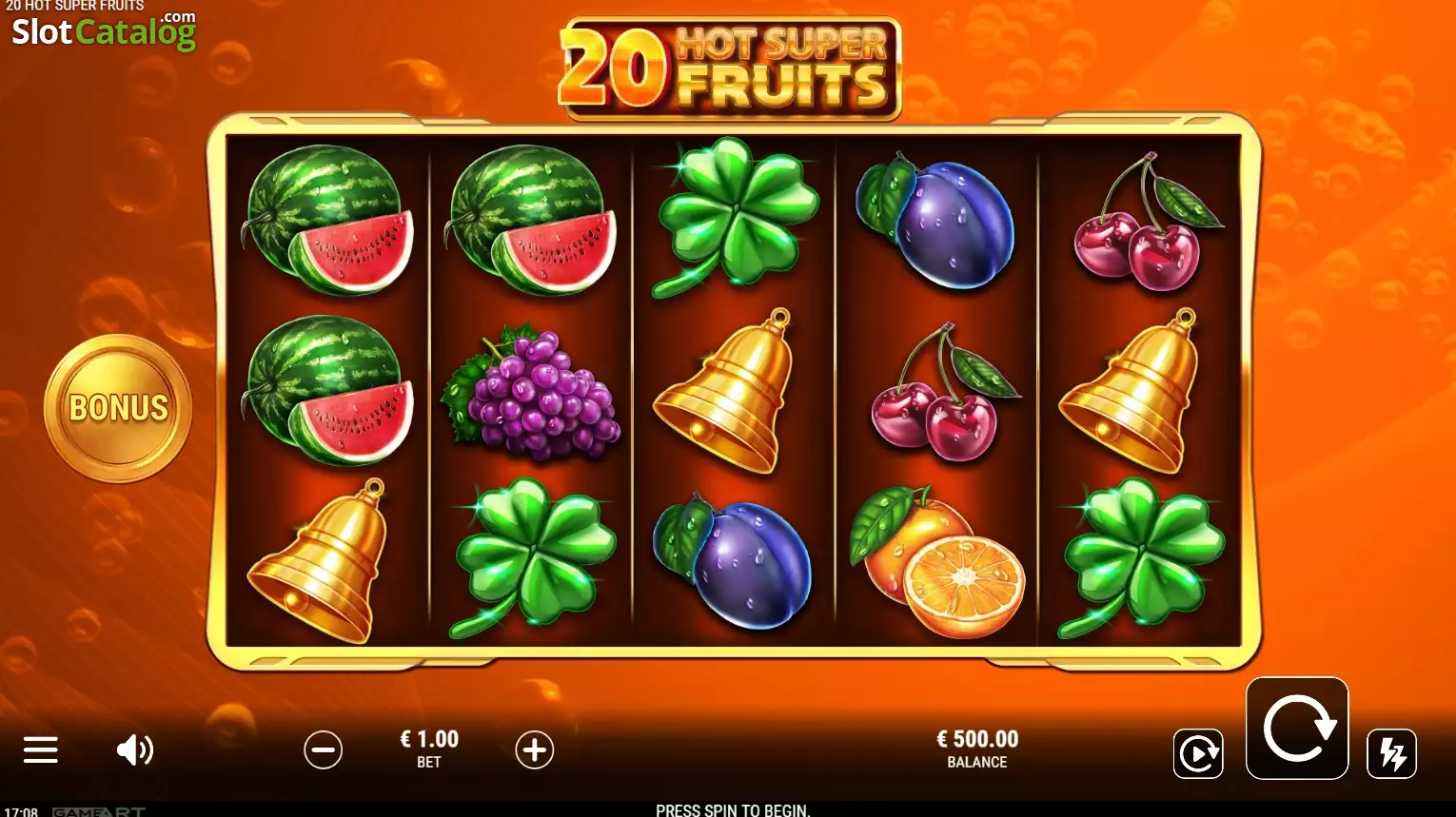This screenshot has height=817, width=1456.
Task: Click the top-left watermelon symbol
Action: click(x=328, y=220)
